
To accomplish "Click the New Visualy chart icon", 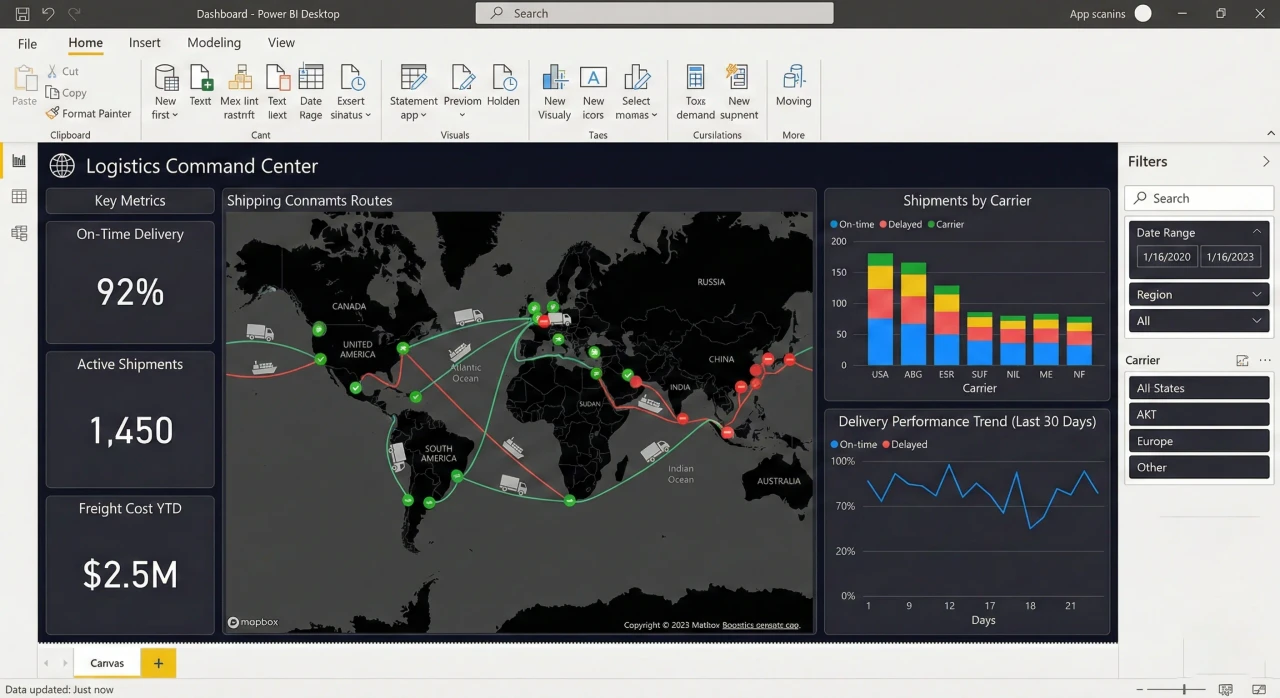I will click(x=555, y=78).
